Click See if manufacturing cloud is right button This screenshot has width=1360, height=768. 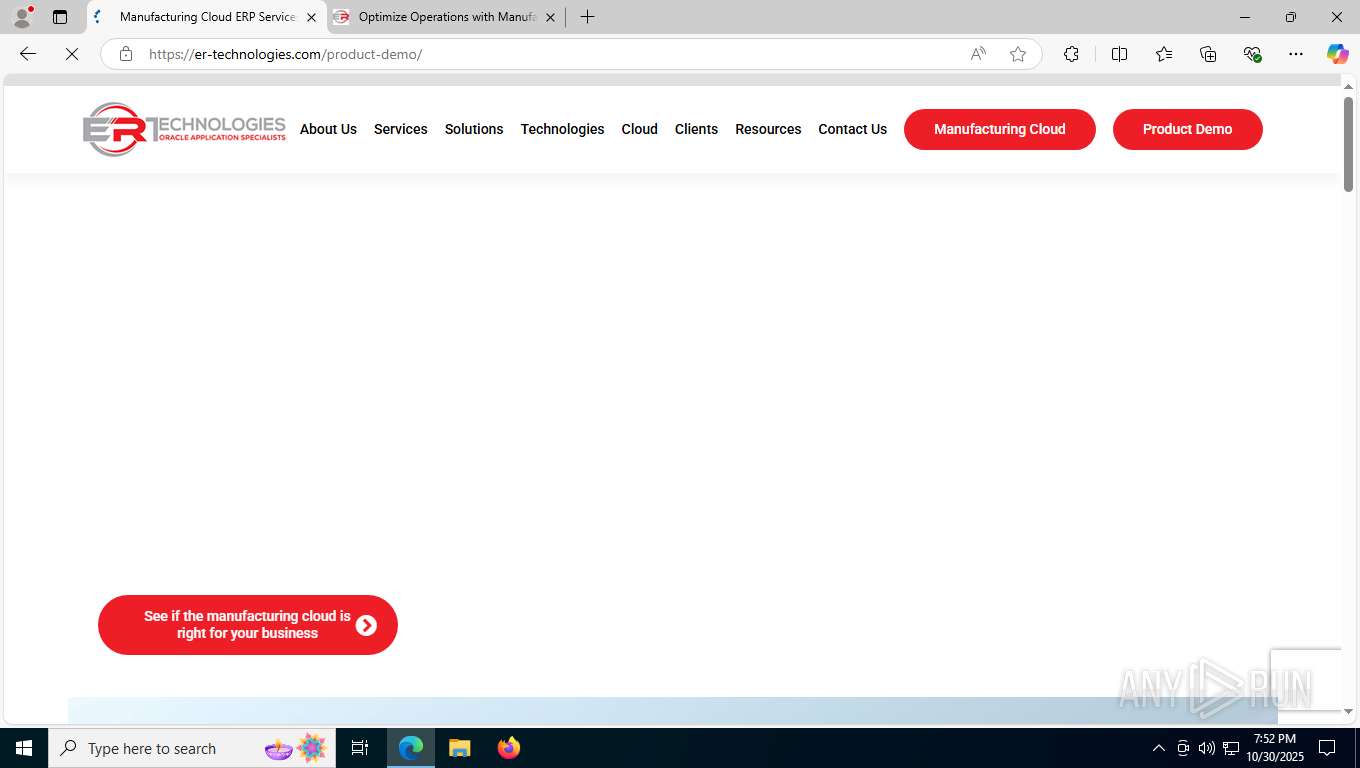[x=248, y=625]
